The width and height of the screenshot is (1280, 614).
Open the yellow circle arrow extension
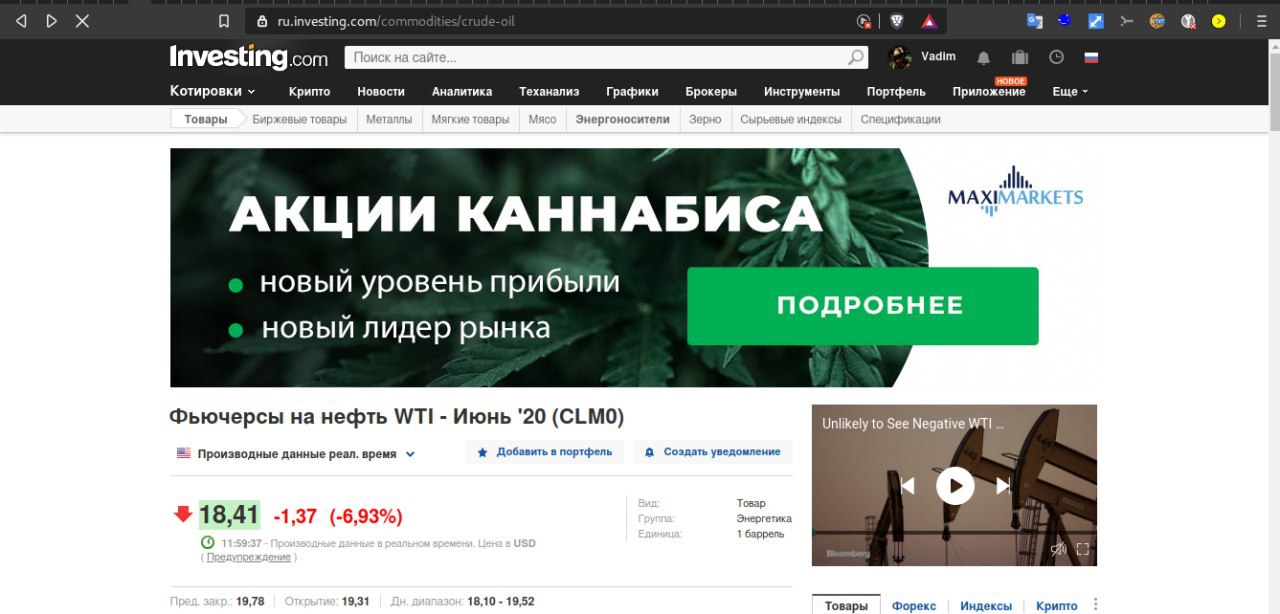point(1218,20)
